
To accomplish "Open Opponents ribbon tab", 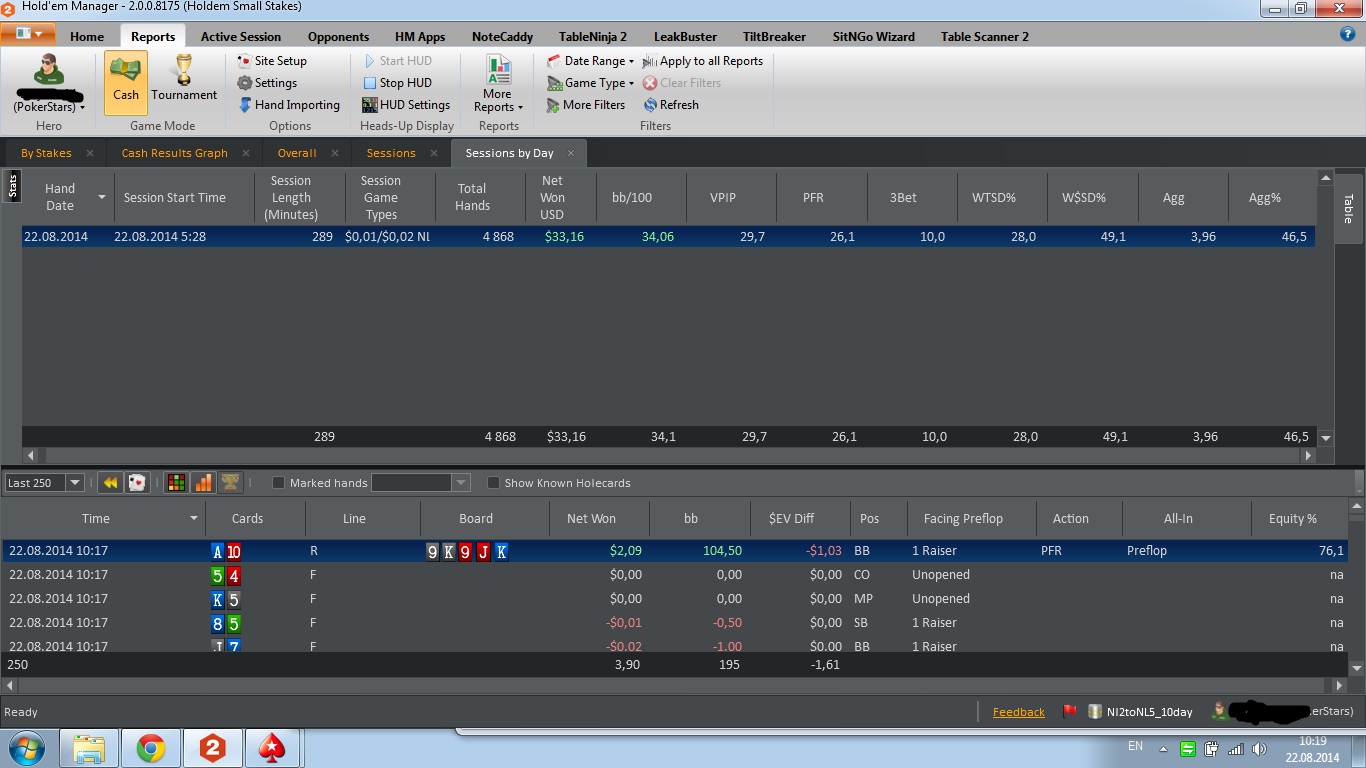I will coord(338,37).
